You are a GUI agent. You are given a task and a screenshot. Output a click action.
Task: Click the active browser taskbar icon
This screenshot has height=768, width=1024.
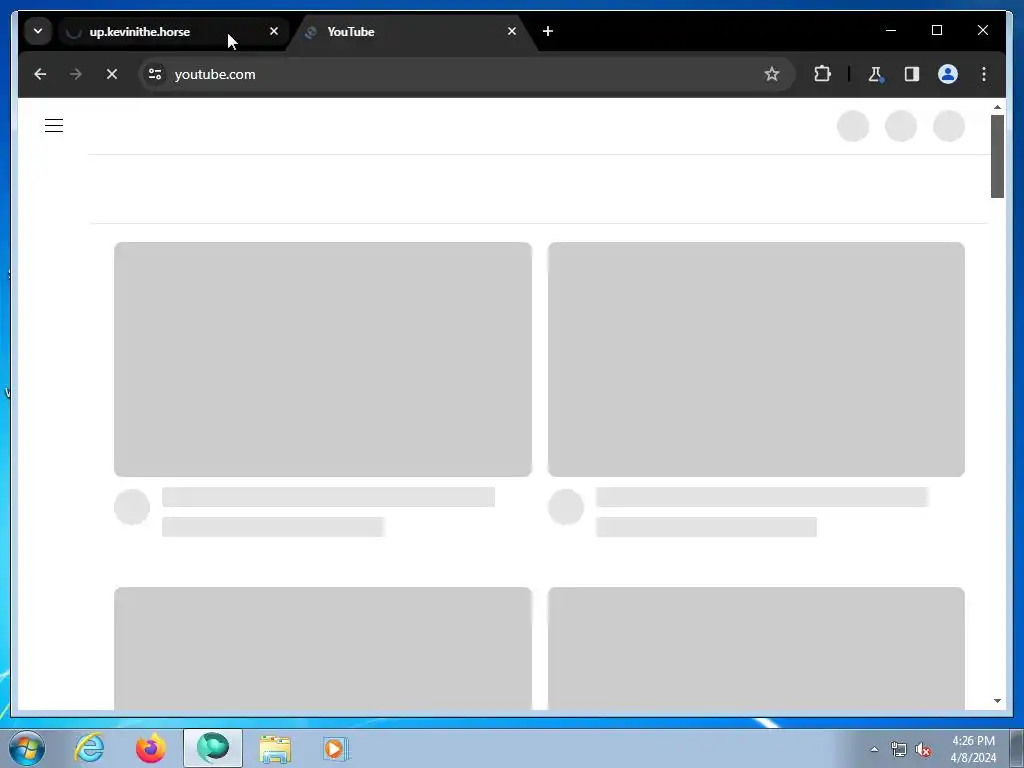coord(213,748)
